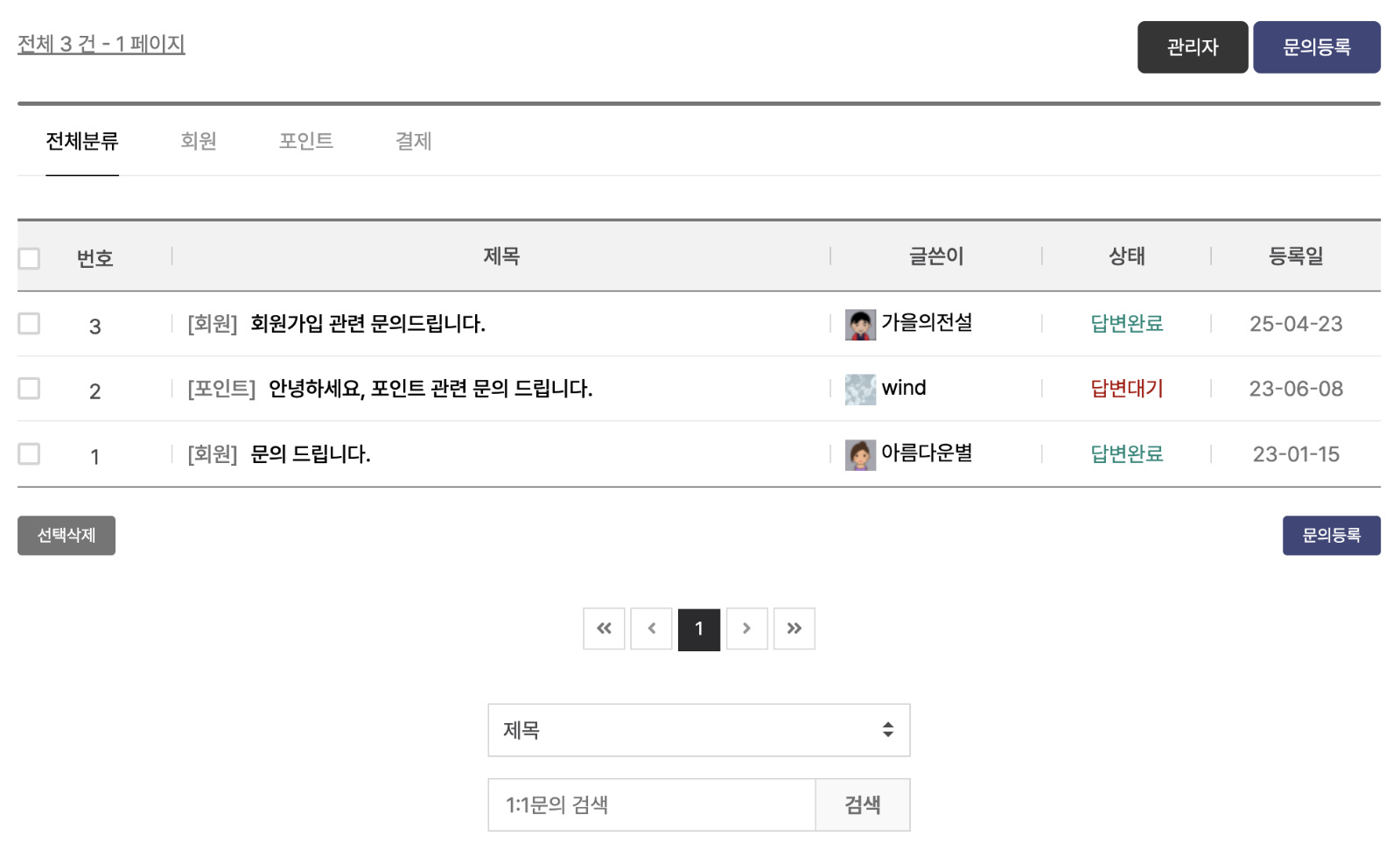Switch to the 포인트 category tab
Screen dimensions: 1400x857
click(x=306, y=141)
